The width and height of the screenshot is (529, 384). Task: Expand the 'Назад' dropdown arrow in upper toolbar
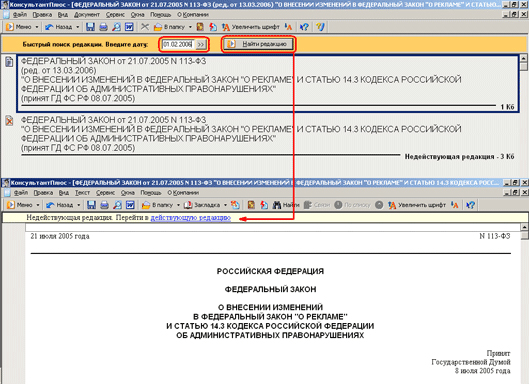[x=78, y=27]
